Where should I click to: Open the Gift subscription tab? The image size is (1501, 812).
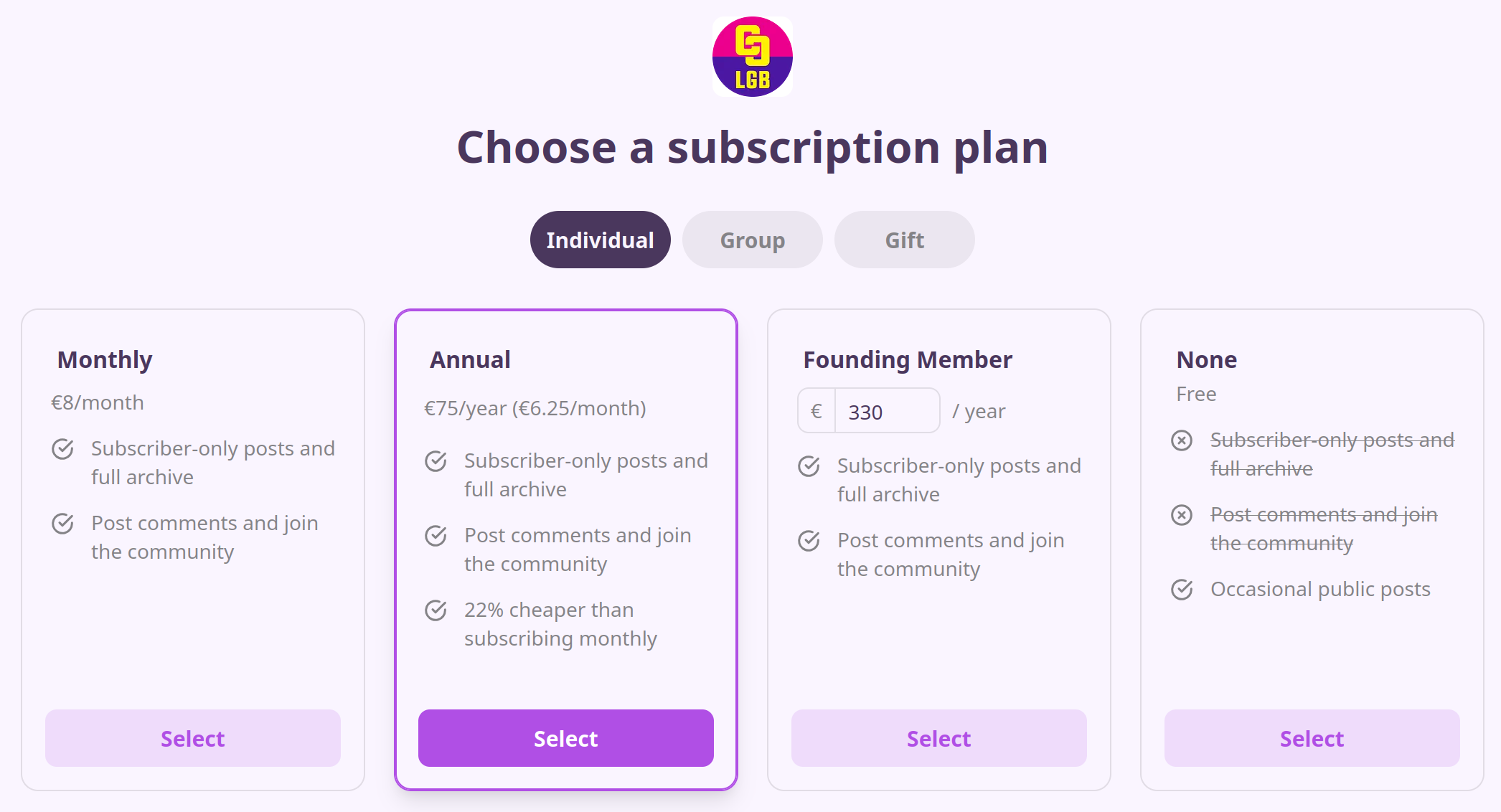click(x=904, y=240)
